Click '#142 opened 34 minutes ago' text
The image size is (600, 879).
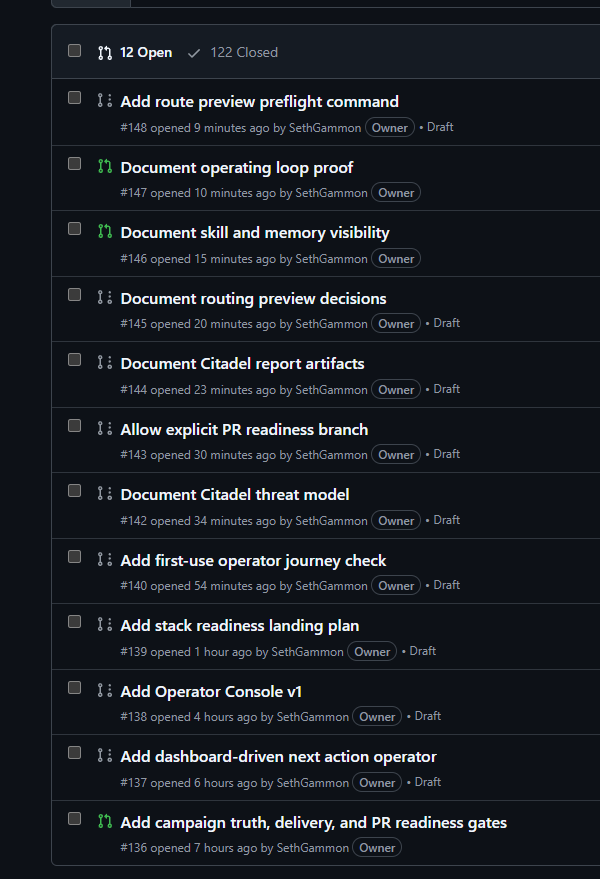point(198,521)
